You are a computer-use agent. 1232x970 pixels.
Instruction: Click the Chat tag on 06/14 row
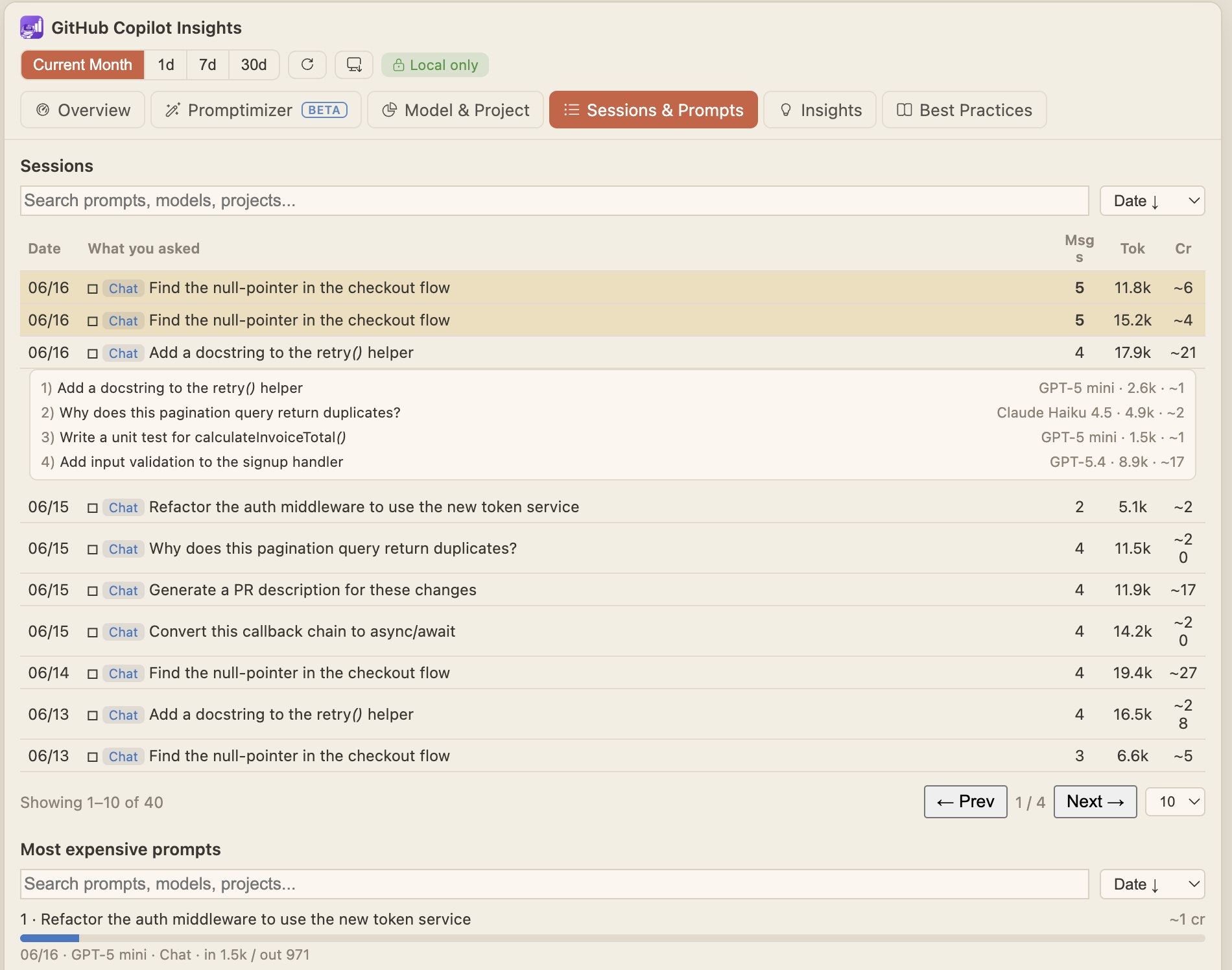click(x=123, y=674)
